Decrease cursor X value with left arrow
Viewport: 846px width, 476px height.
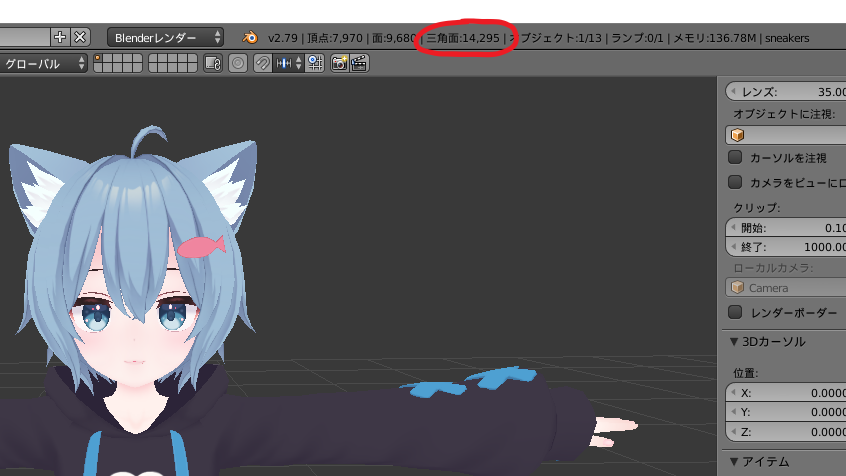pyautogui.click(x=733, y=393)
